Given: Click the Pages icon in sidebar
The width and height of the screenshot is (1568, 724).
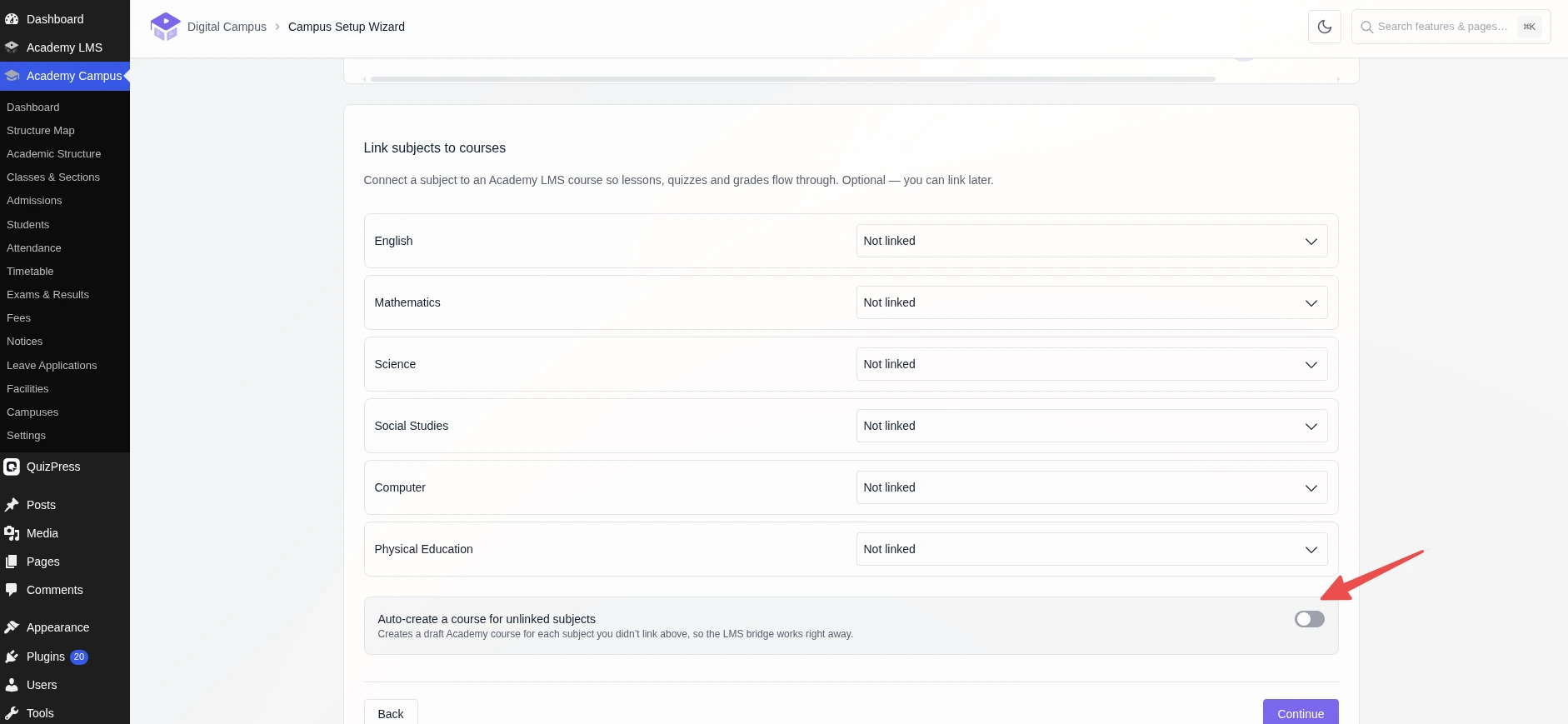Looking at the screenshot, I should click(x=12, y=562).
